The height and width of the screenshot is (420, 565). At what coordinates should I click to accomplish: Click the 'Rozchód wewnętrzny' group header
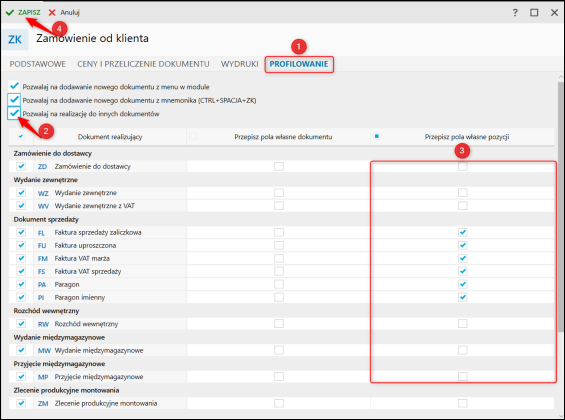click(46, 310)
